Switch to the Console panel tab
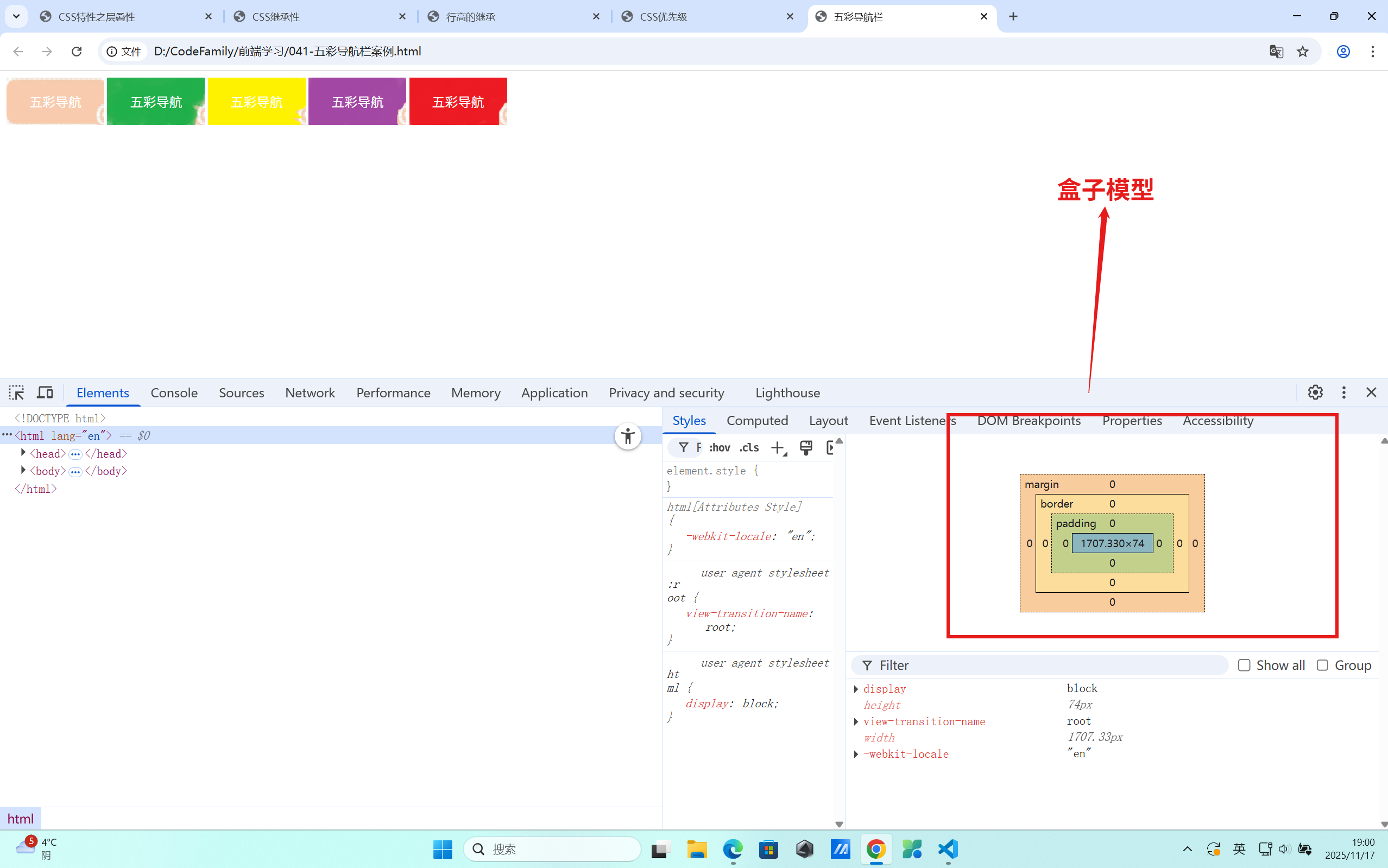 coord(174,392)
